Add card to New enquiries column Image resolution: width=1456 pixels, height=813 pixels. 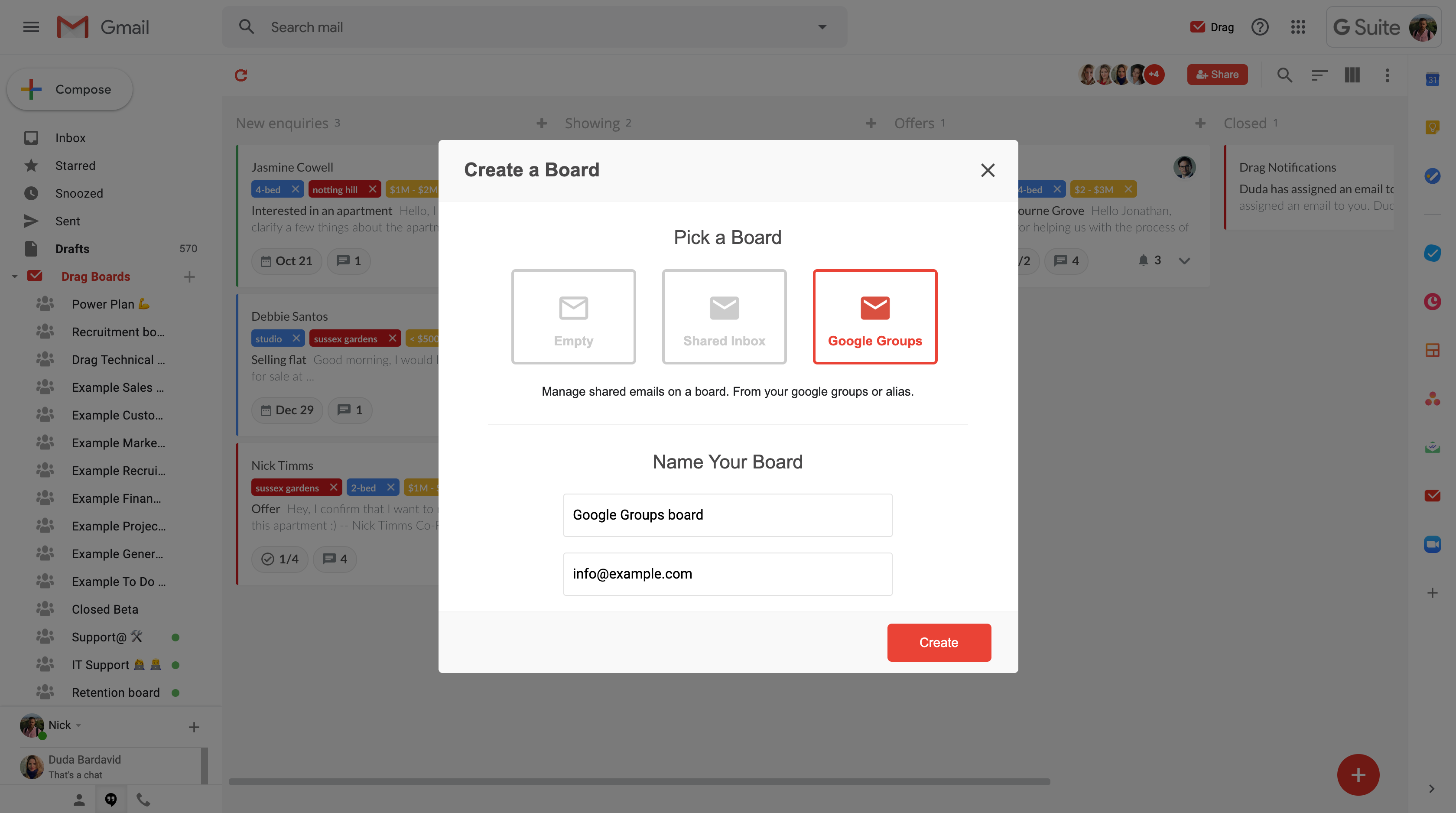(542, 123)
